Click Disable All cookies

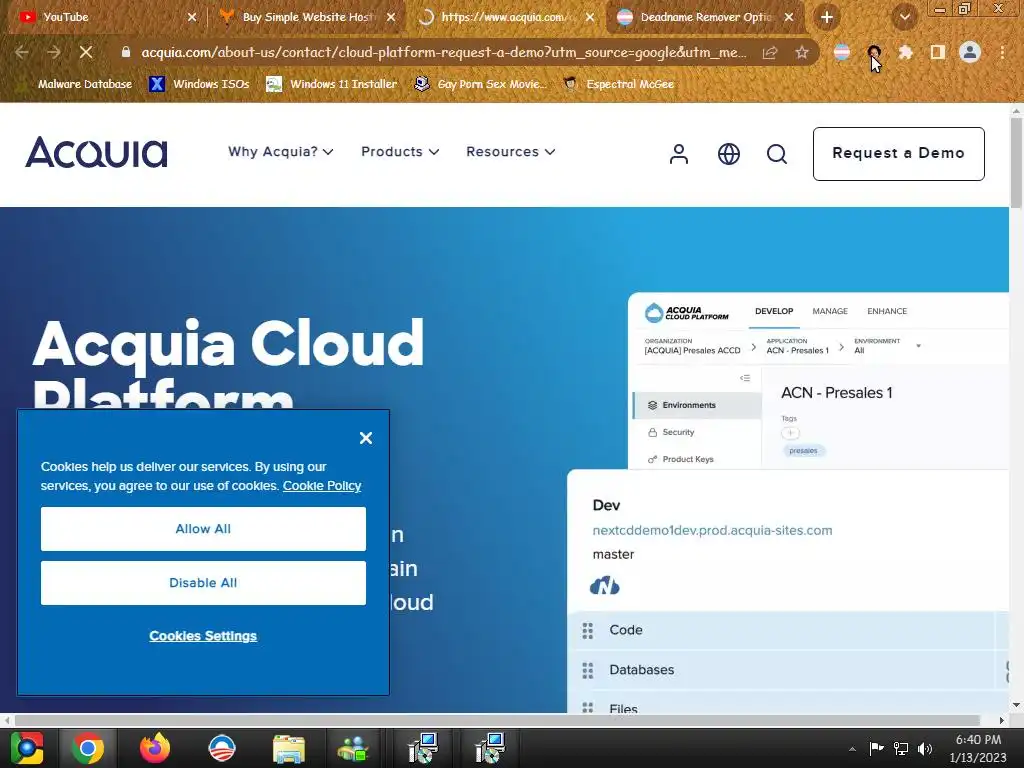(203, 583)
